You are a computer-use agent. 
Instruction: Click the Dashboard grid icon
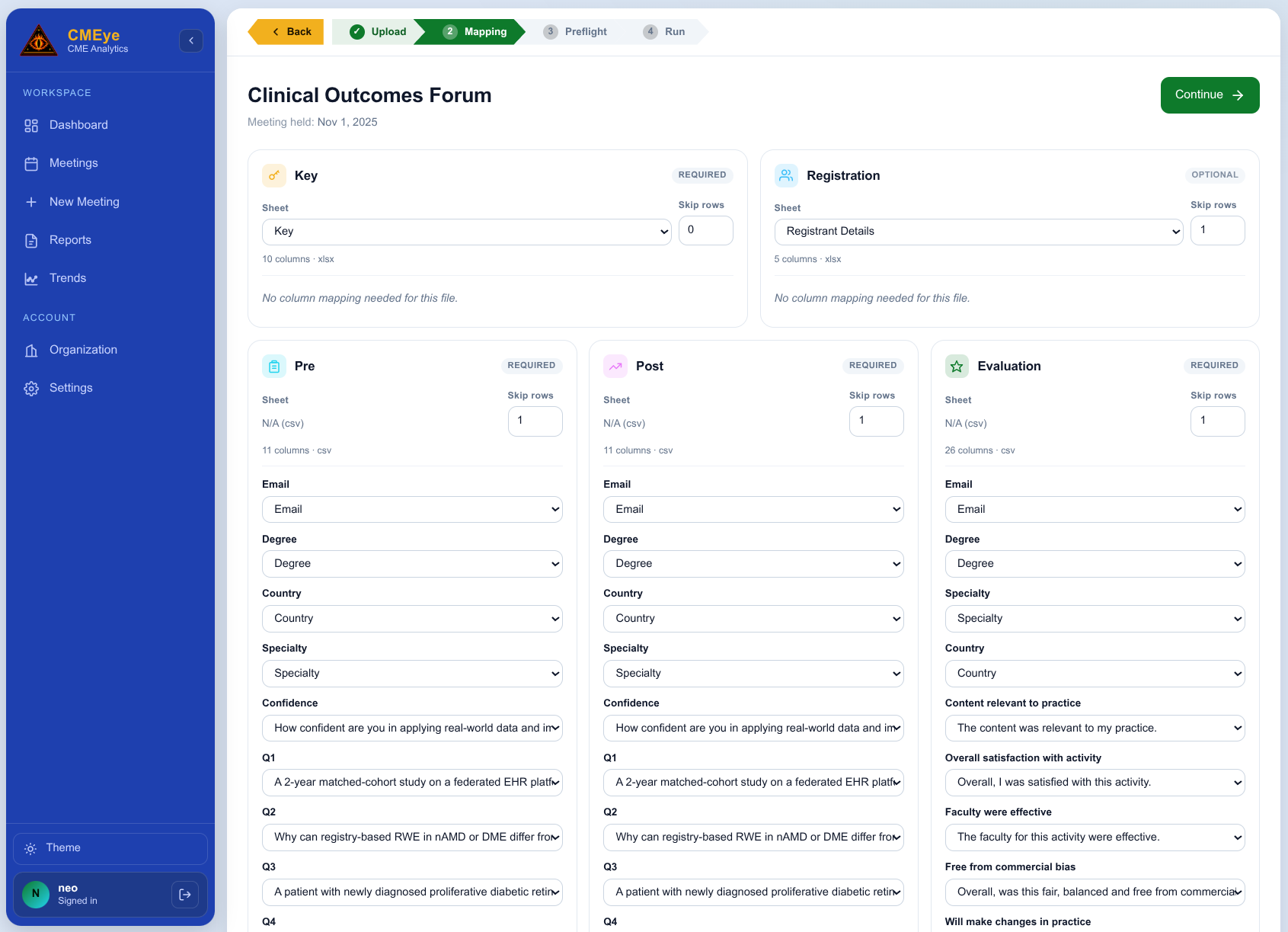[31, 126]
